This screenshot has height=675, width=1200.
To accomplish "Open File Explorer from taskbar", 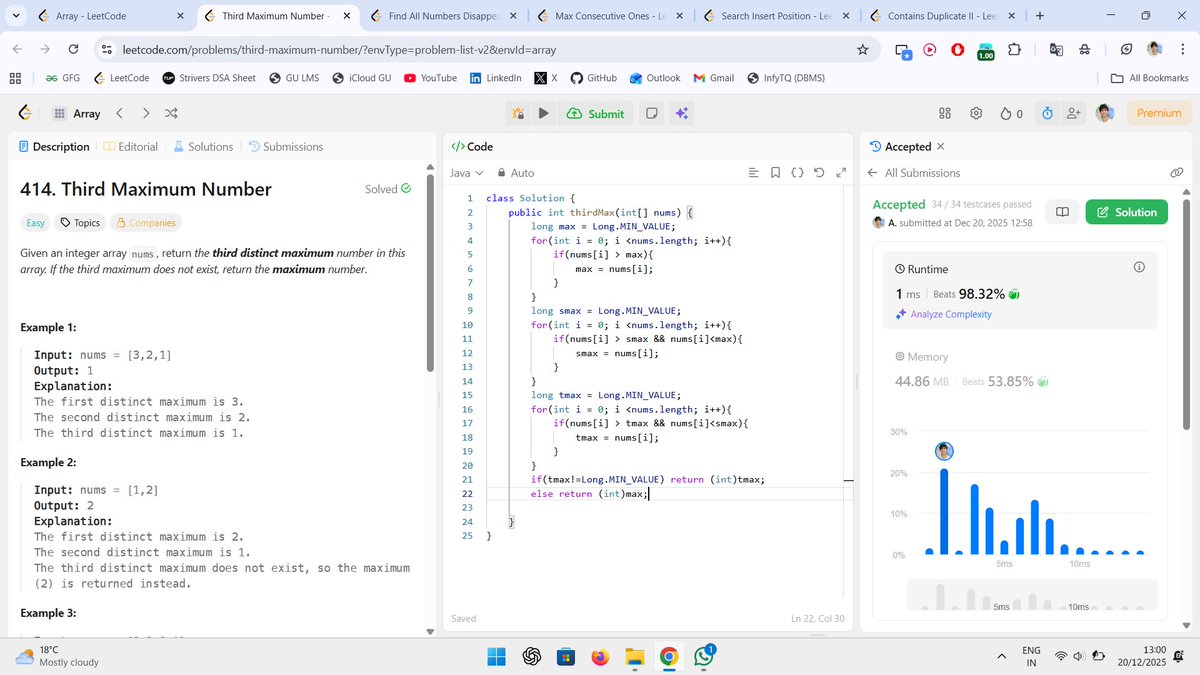I will click(x=634, y=656).
